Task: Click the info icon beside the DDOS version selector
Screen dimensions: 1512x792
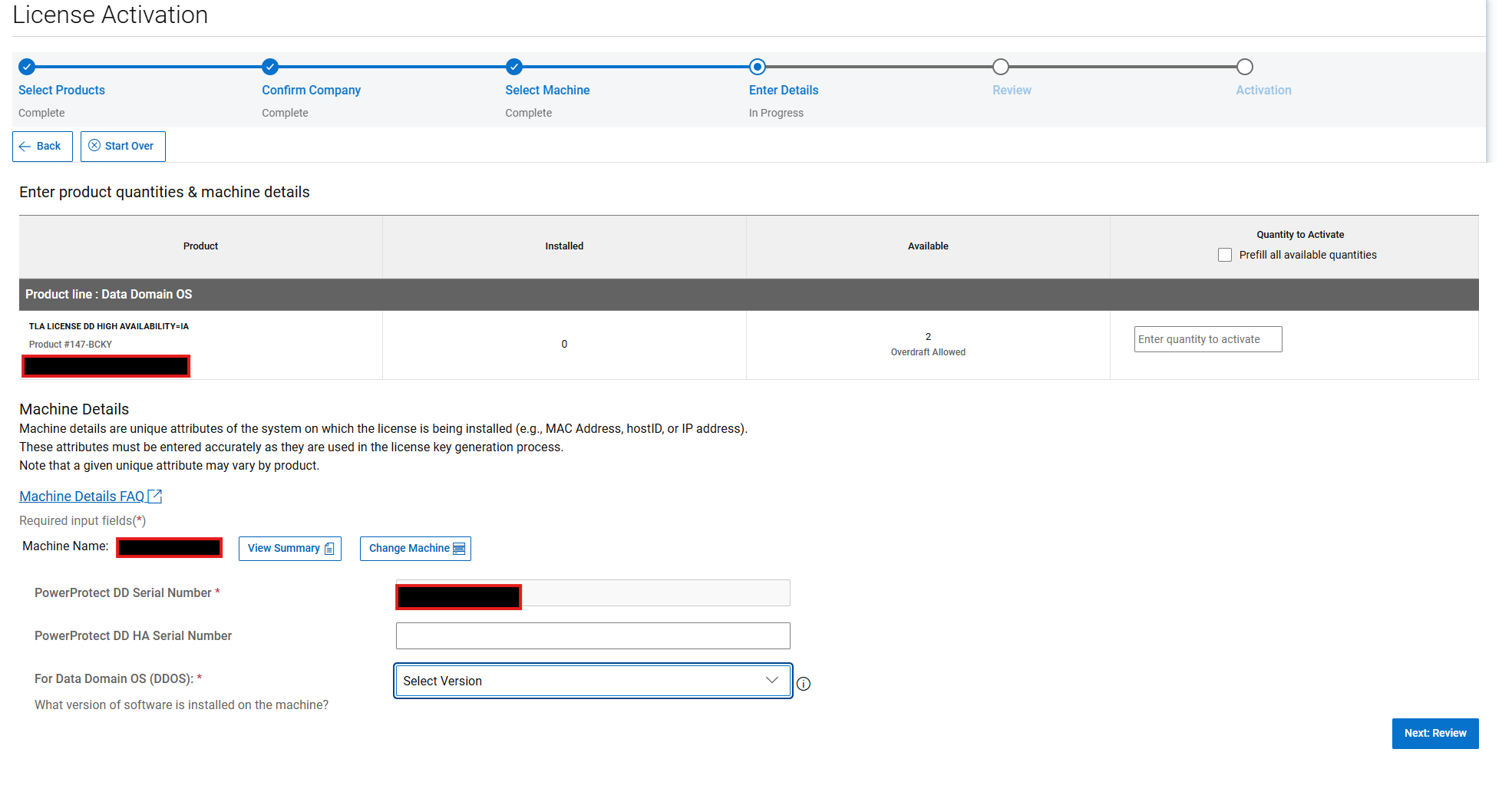Action: [x=804, y=683]
